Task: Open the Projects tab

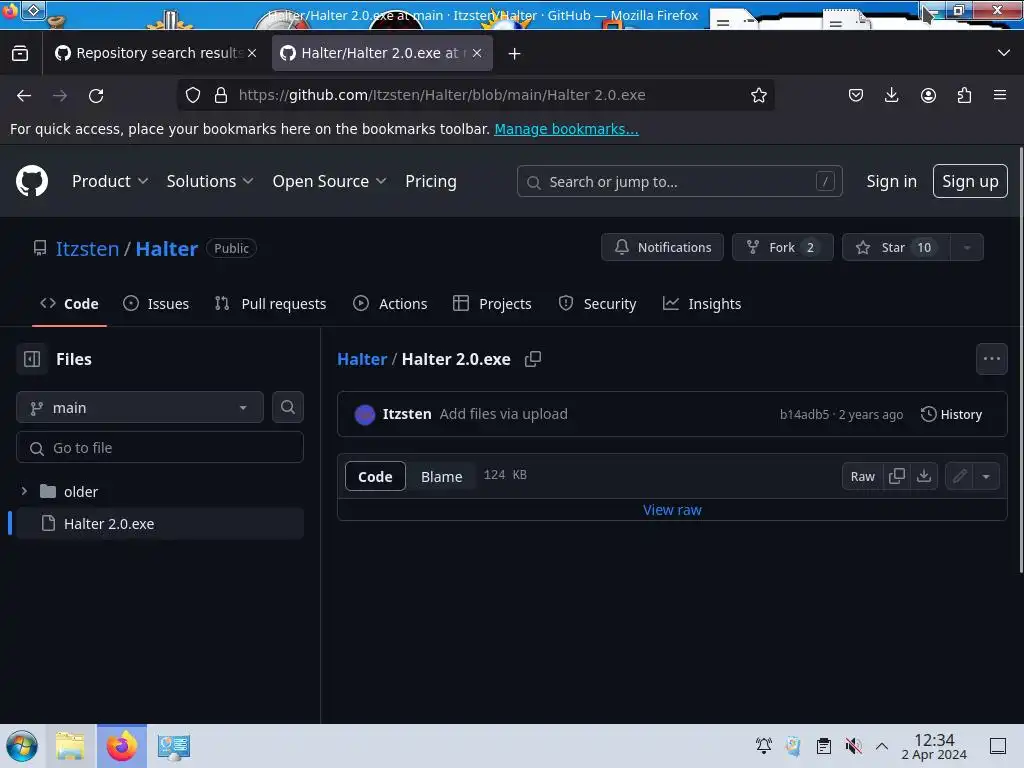Action: (492, 304)
